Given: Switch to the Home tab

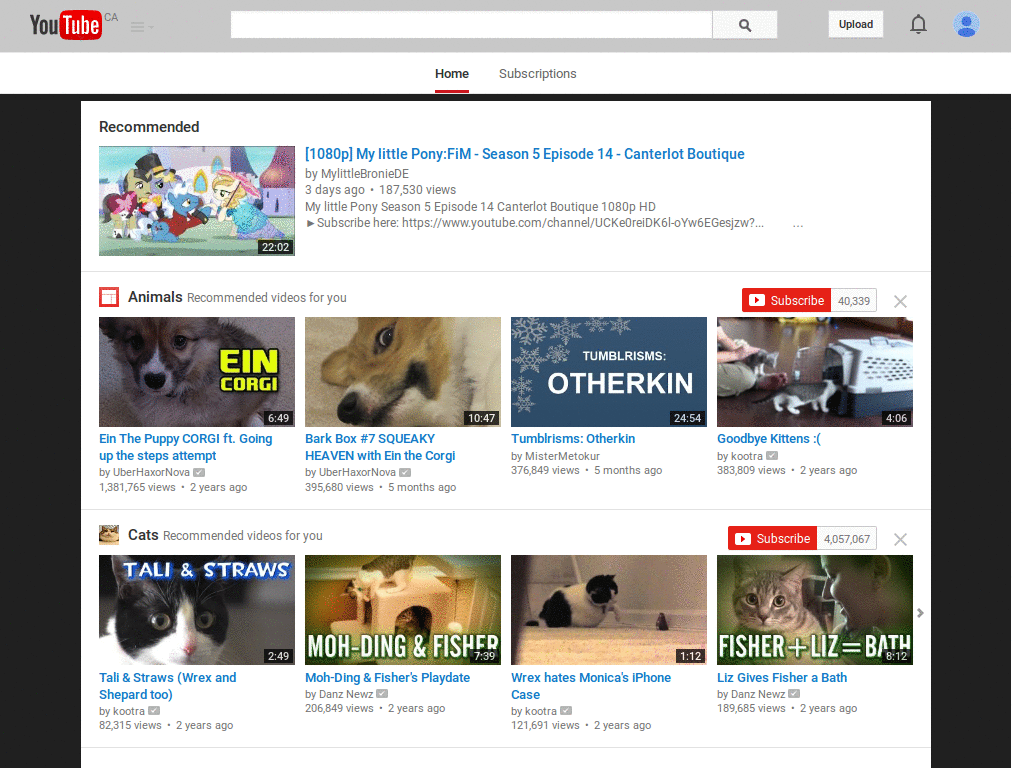Looking at the screenshot, I should (452, 74).
